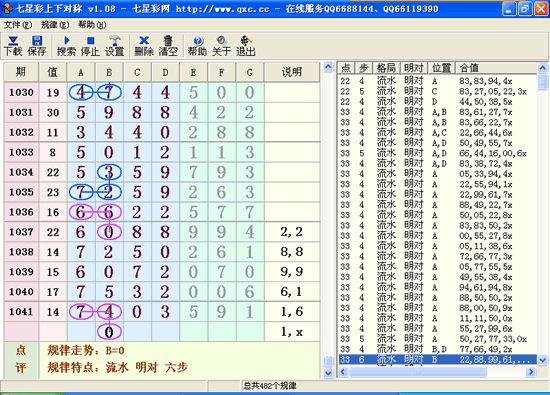Image resolution: width=550 pixels, height=395 pixels.
Task: Click the 下载 download toolbar icon
Action: pyautogui.click(x=13, y=46)
